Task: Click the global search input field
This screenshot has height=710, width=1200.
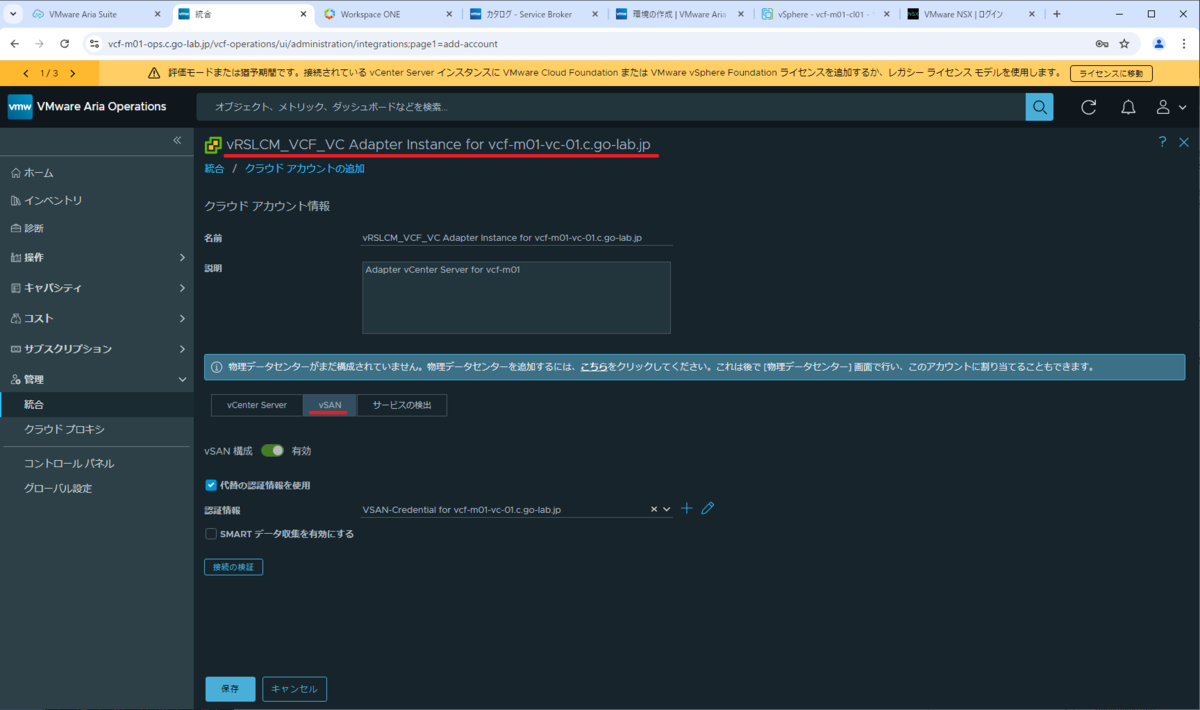Action: 611,107
